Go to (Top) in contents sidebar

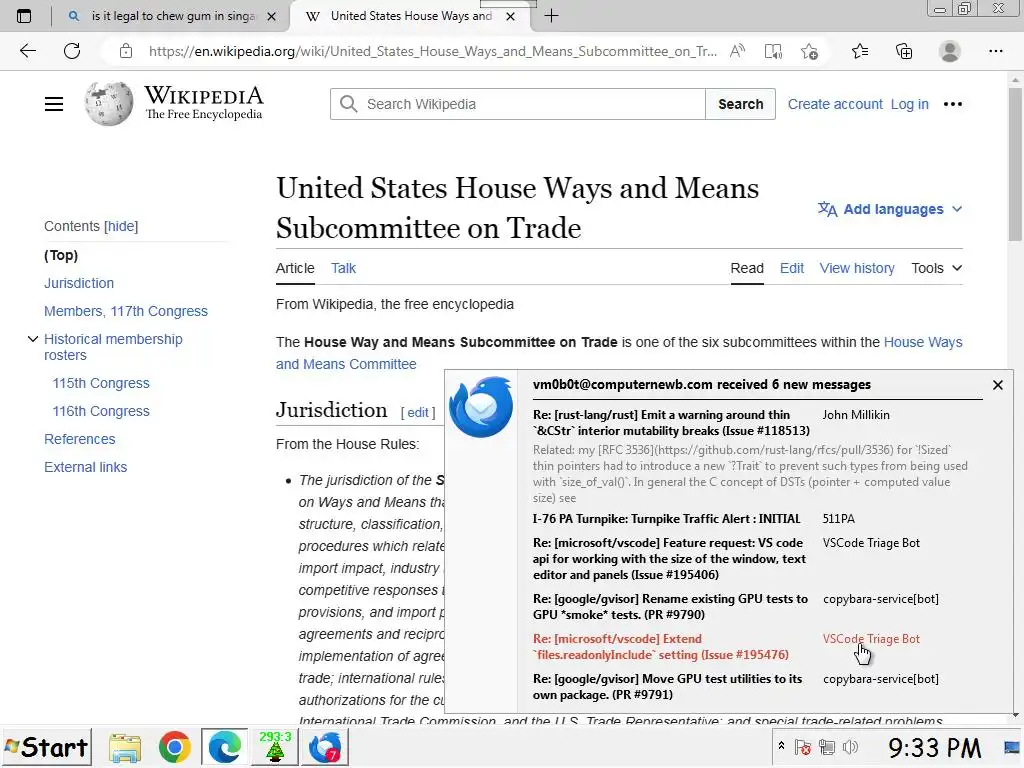[61, 255]
